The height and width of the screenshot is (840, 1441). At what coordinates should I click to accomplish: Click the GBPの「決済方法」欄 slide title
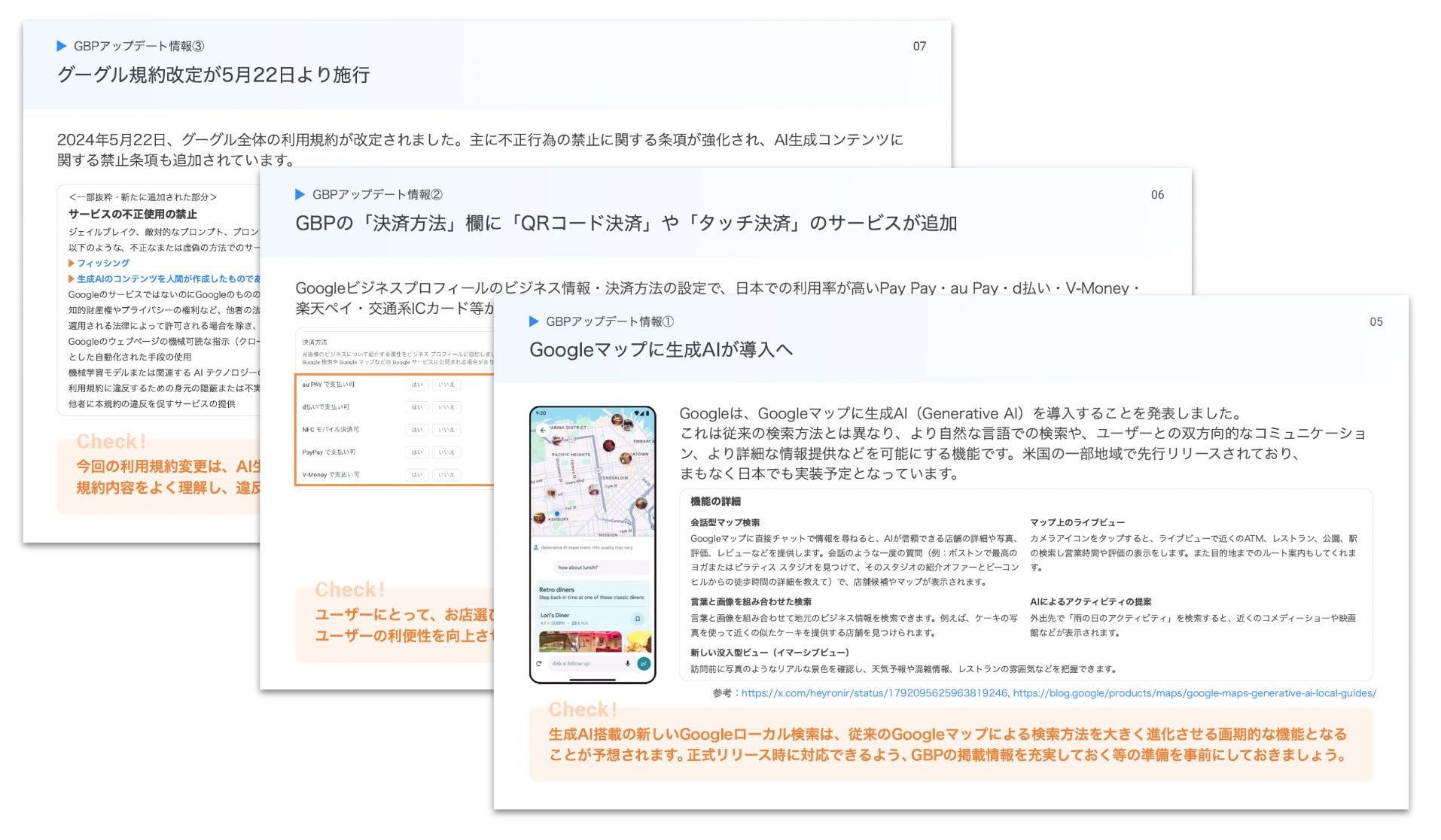tap(626, 224)
